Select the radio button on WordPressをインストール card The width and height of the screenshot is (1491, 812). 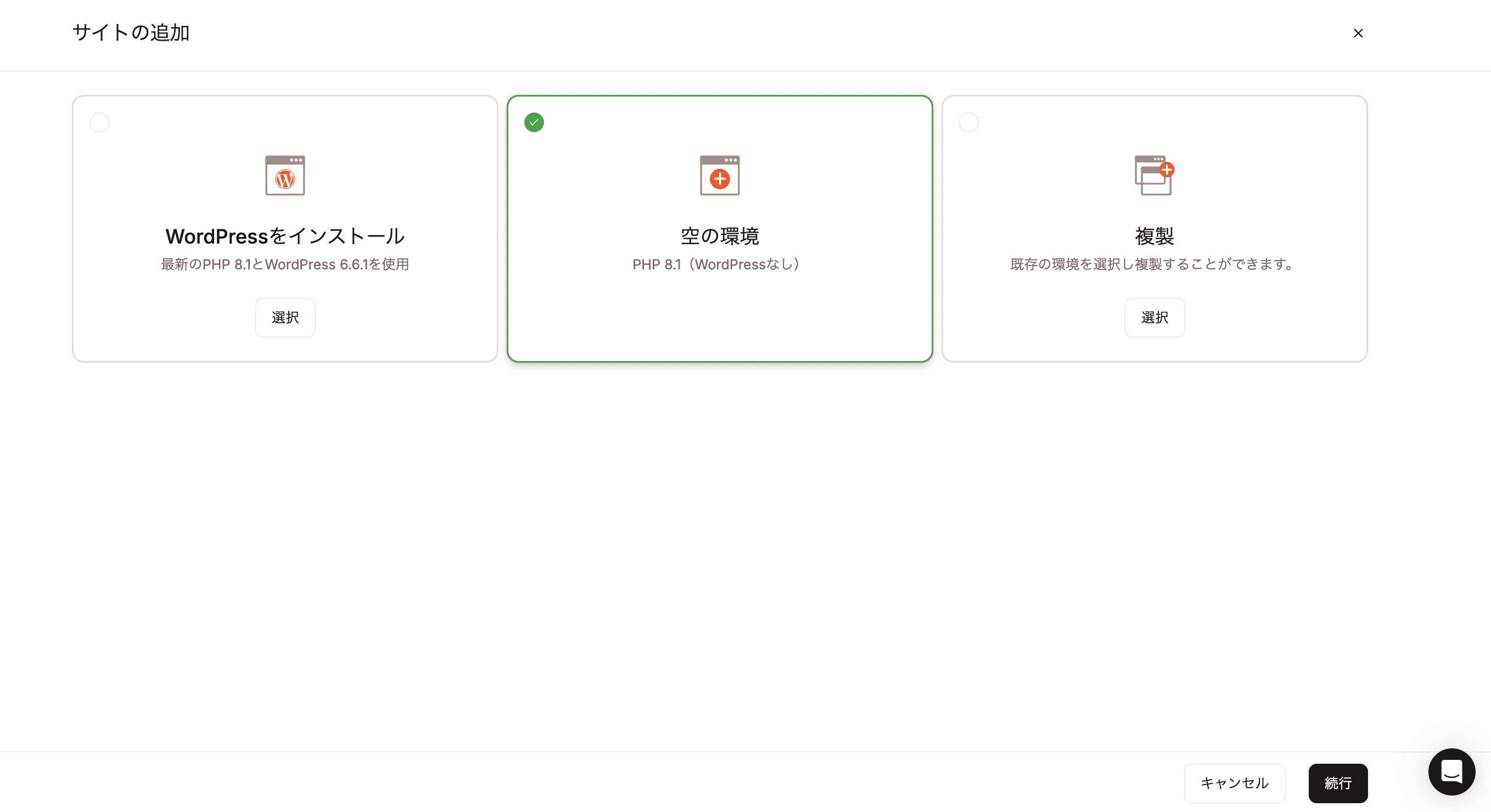(x=99, y=122)
